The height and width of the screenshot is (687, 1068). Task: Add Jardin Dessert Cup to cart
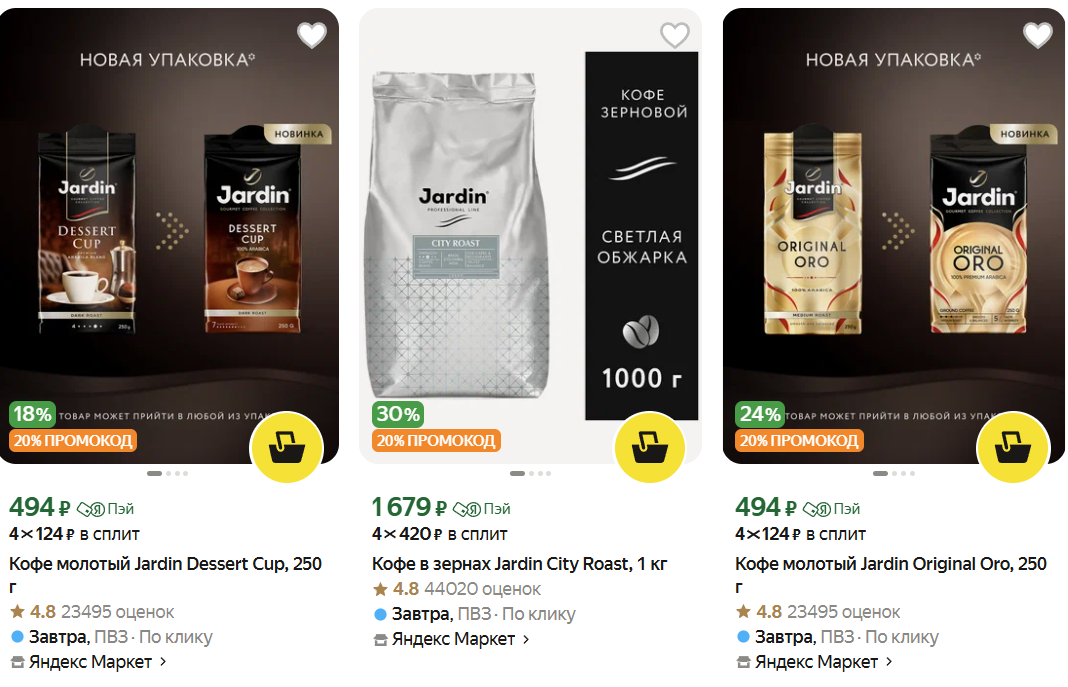click(x=287, y=447)
